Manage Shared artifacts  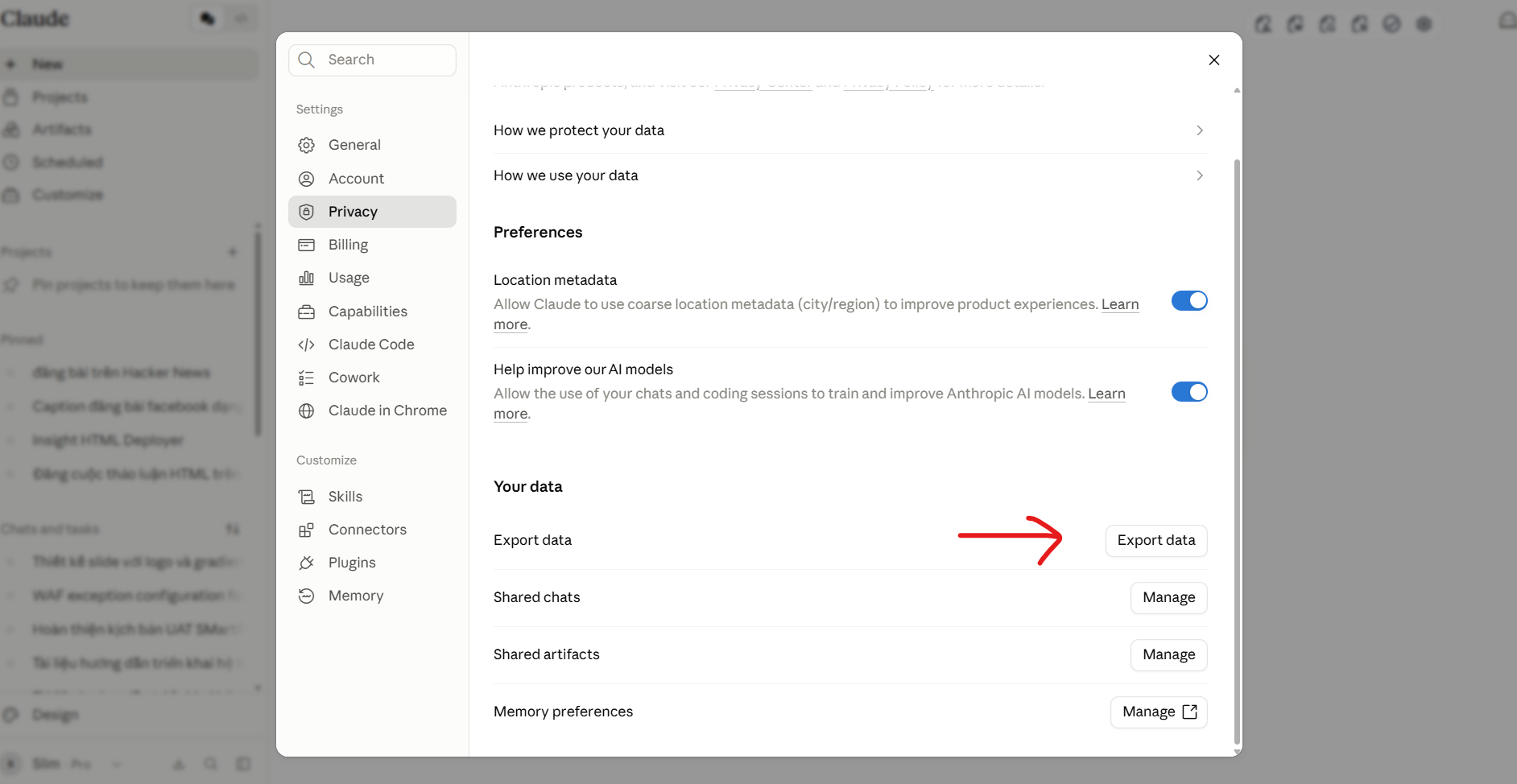click(x=1169, y=654)
